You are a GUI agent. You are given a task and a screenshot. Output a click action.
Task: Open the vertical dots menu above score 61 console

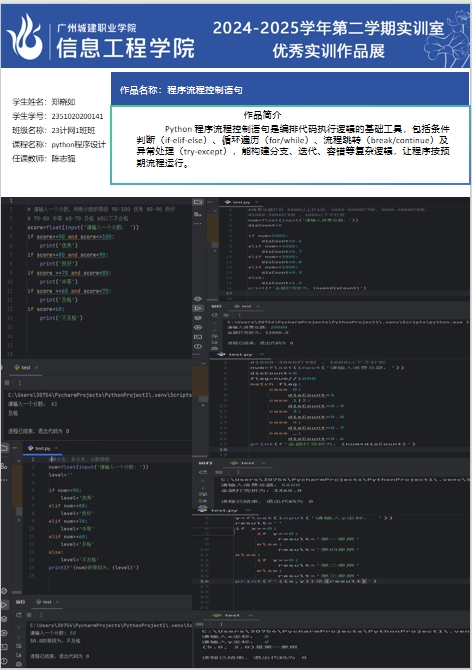(x=19, y=382)
